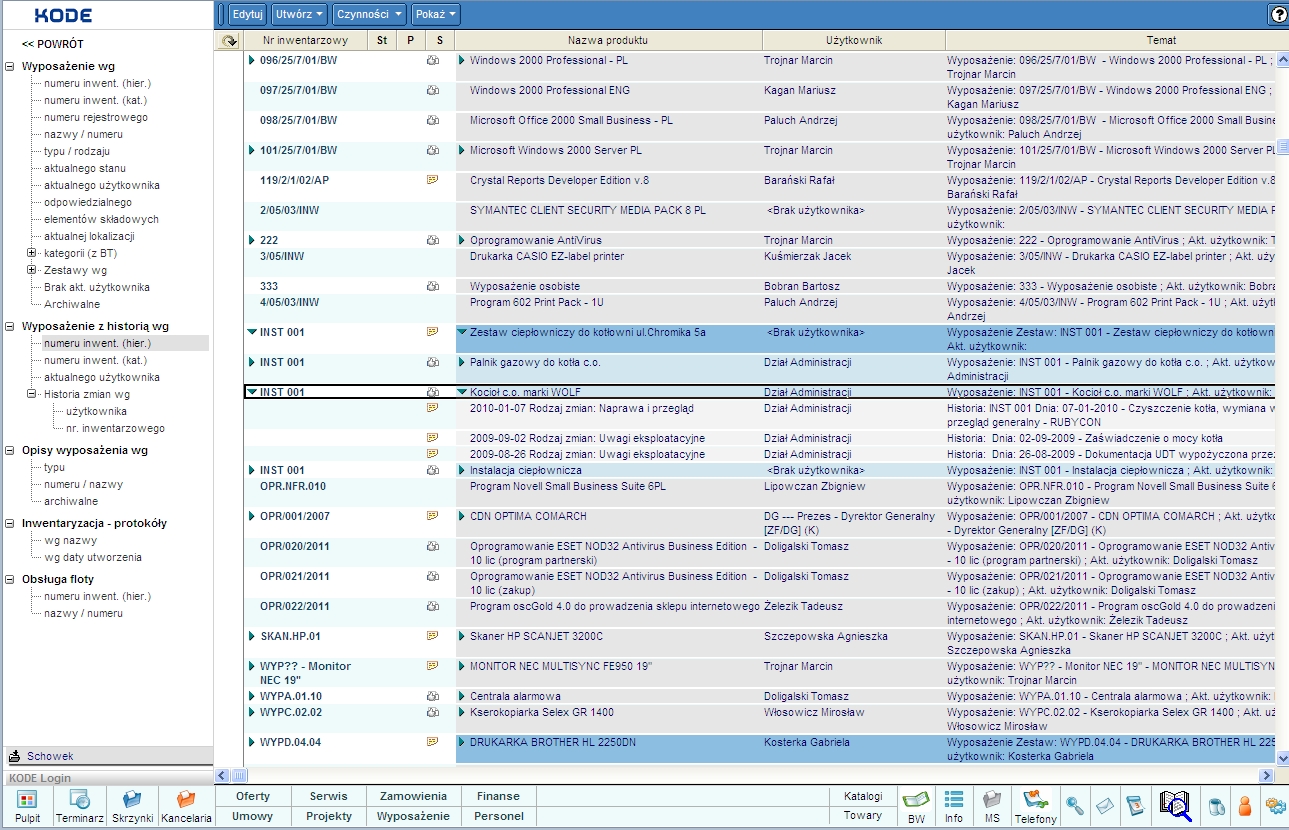The image size is (1289, 830).
Task: Click the orange user person icon
Action: pyautogui.click(x=1245, y=805)
